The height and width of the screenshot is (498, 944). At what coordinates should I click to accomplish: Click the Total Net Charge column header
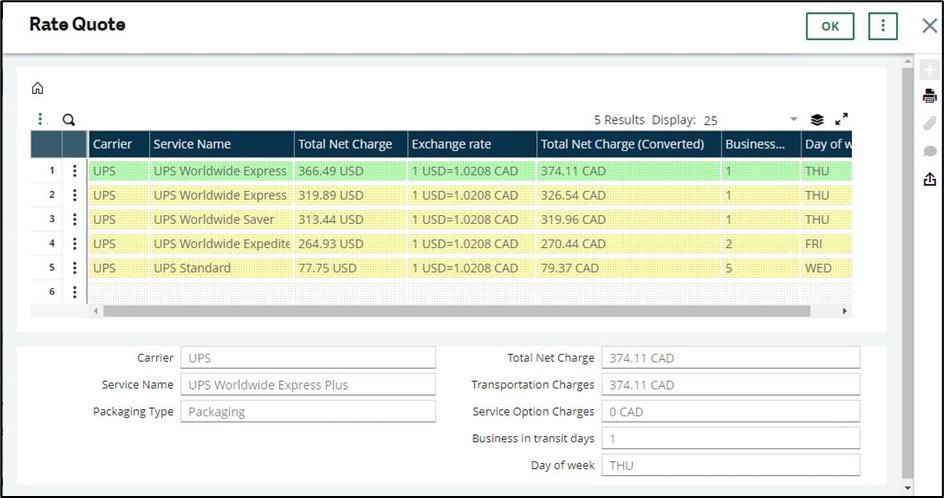click(x=351, y=145)
